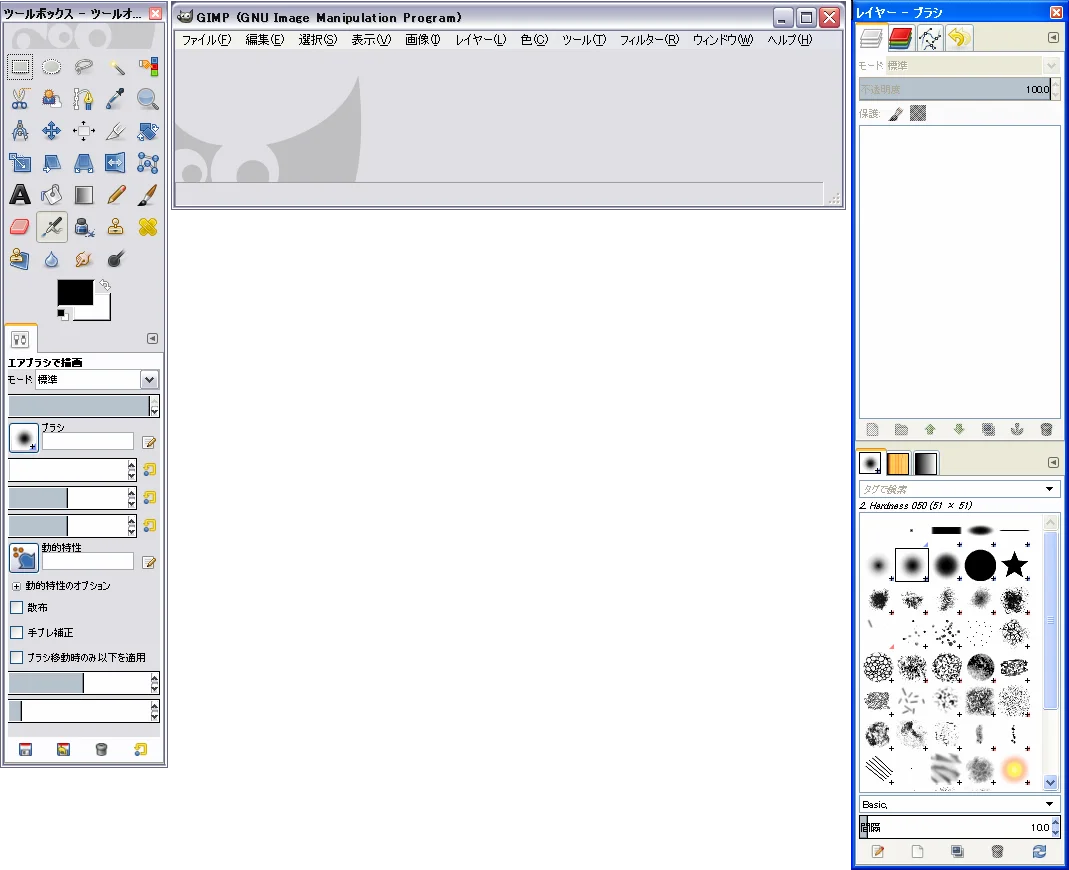Switch to the Channels tab
Screen dimensions: 1069x870
click(x=901, y=39)
